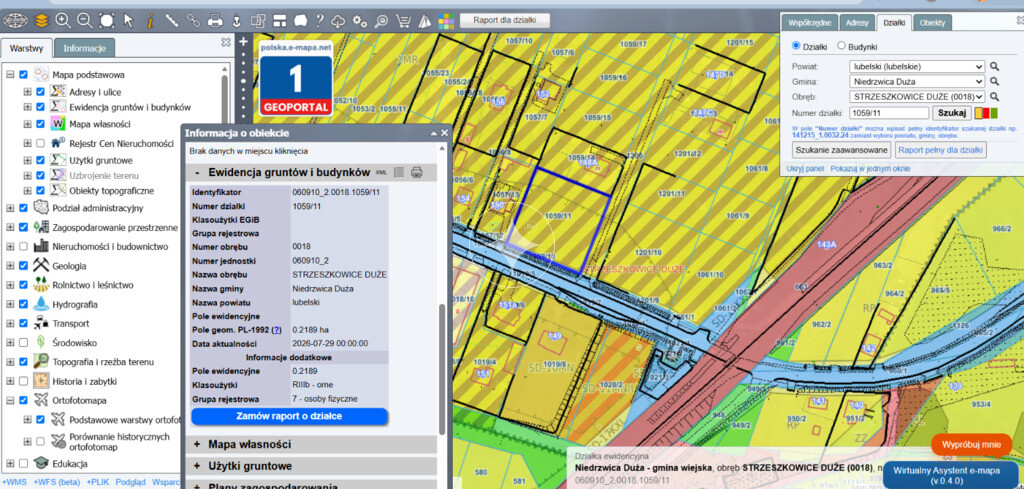Open the shopping cart icon
Screen dimensions: 1024x489
[x=404, y=21]
